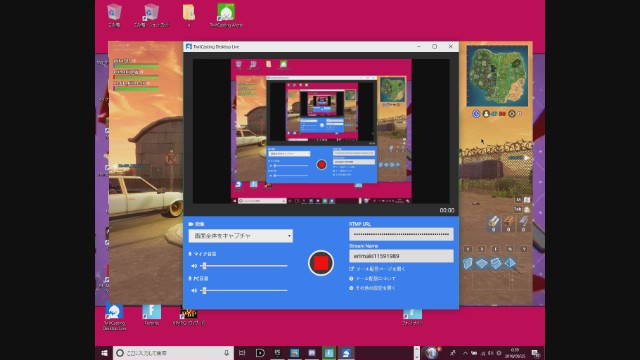640x360 pixels.
Task: Stop the broadcast with the red square button
Action: [x=321, y=263]
